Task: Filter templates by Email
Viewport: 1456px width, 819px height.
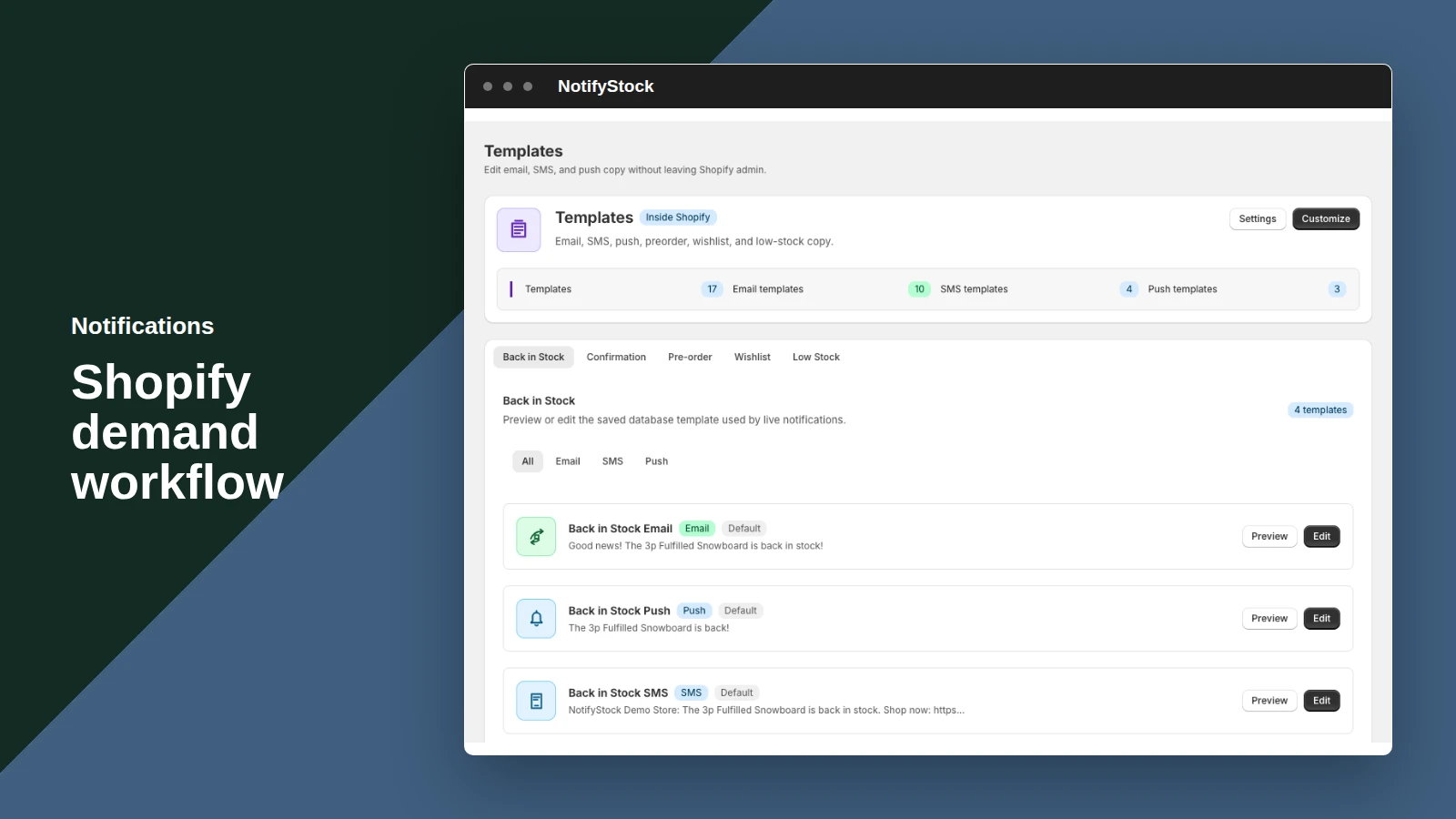Action: [568, 461]
